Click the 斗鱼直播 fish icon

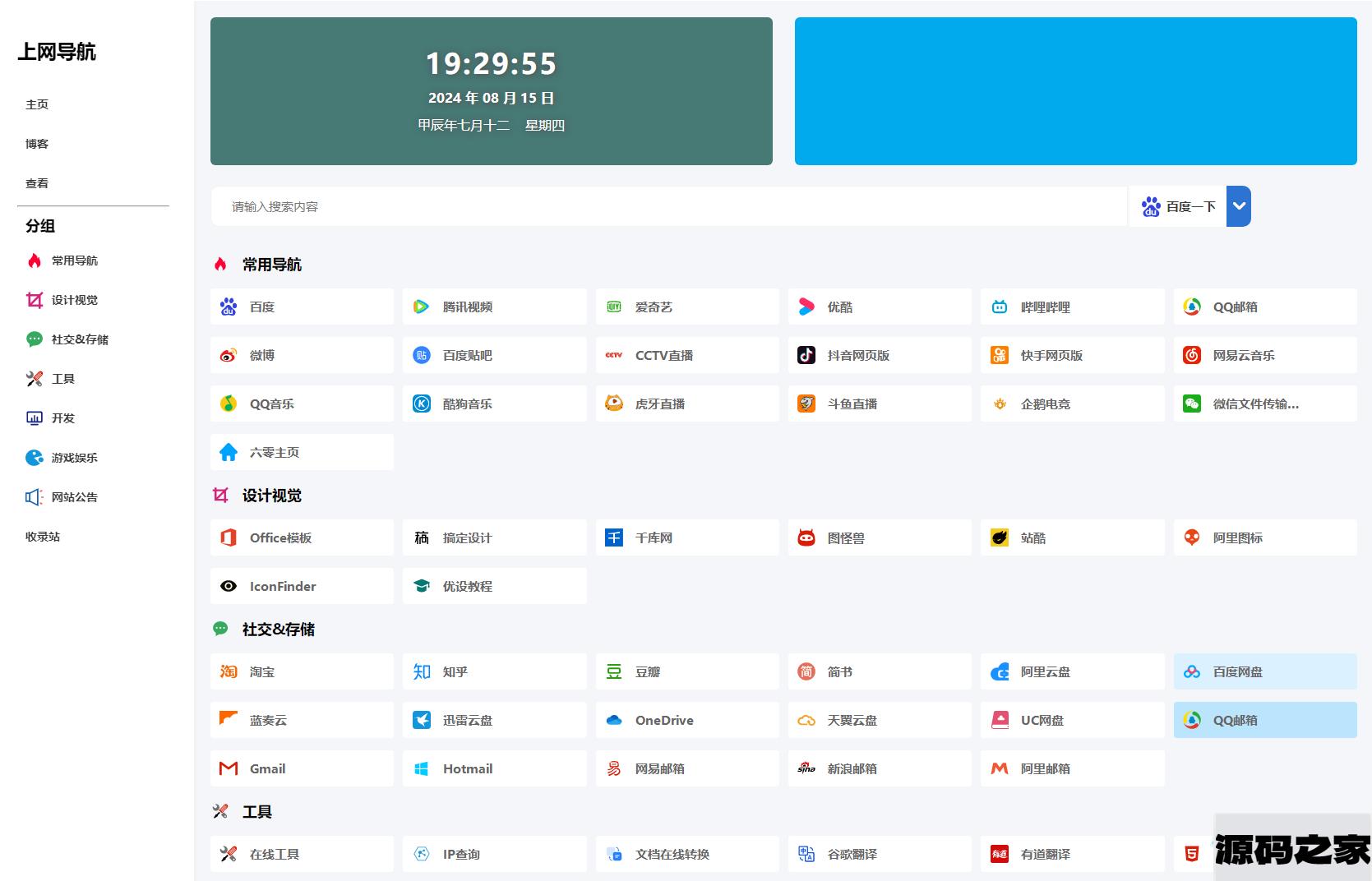tap(806, 404)
